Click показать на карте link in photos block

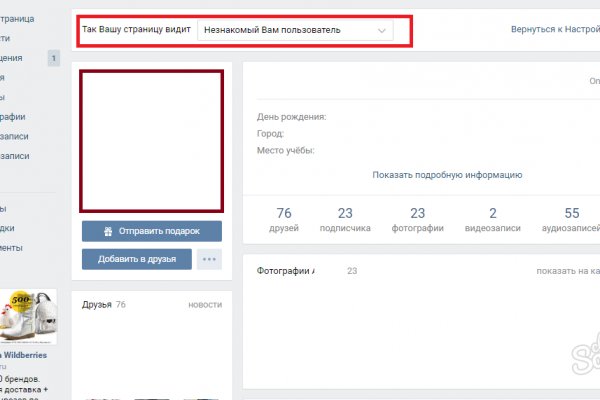(x=567, y=271)
